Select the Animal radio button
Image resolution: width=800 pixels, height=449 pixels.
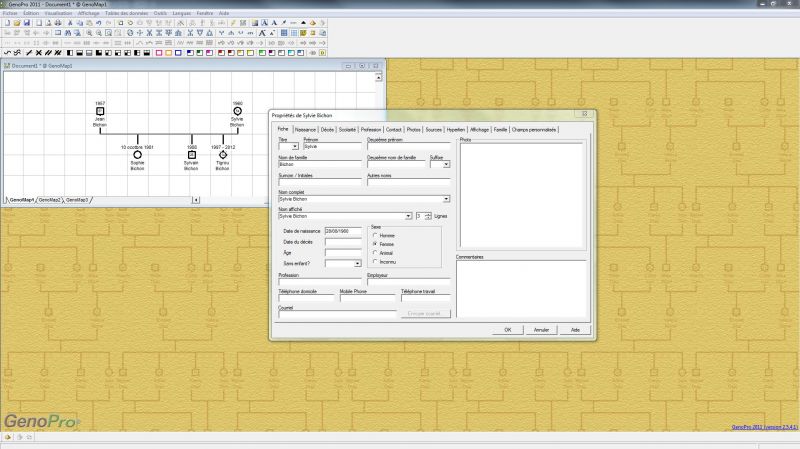coord(374,253)
